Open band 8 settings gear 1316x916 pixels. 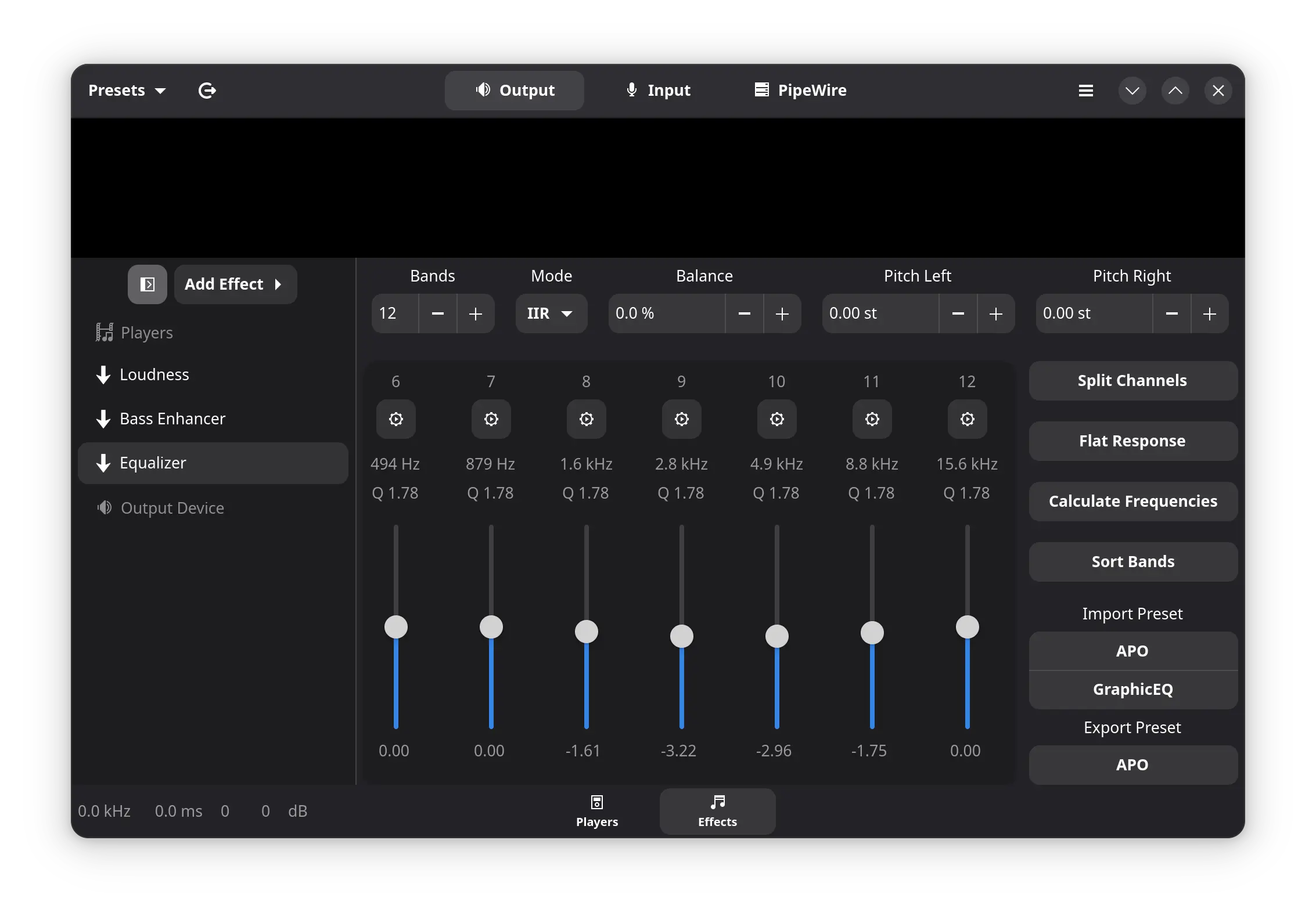pos(586,419)
